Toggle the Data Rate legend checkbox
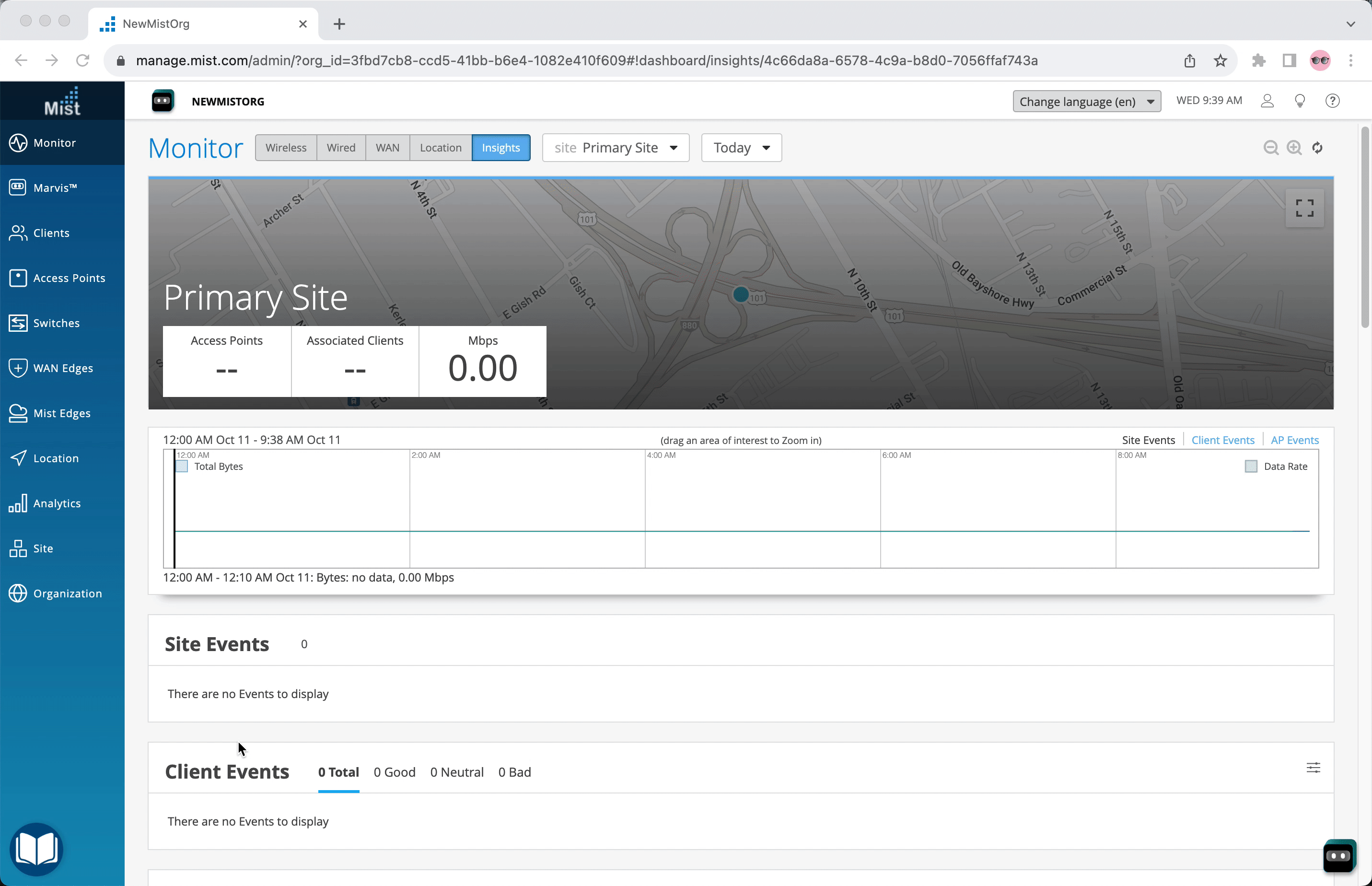1372x886 pixels. click(x=1251, y=466)
